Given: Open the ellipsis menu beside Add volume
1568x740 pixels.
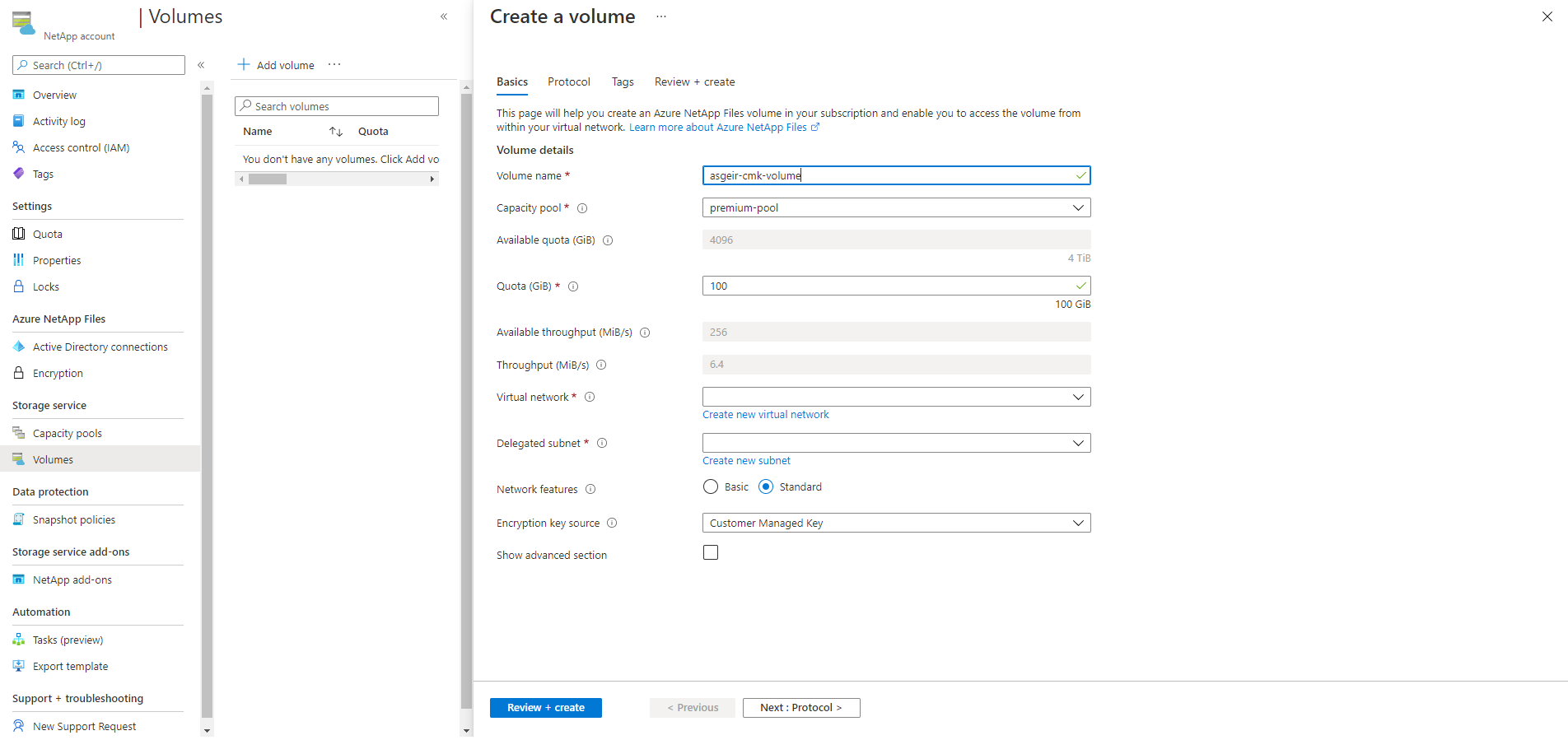Looking at the screenshot, I should point(334,64).
